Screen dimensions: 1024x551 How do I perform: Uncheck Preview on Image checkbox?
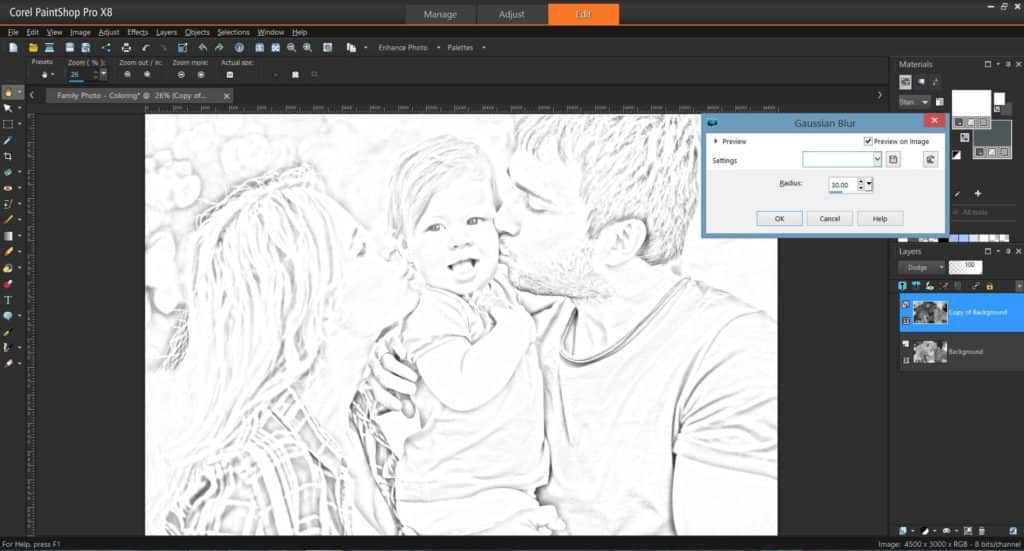tap(867, 142)
